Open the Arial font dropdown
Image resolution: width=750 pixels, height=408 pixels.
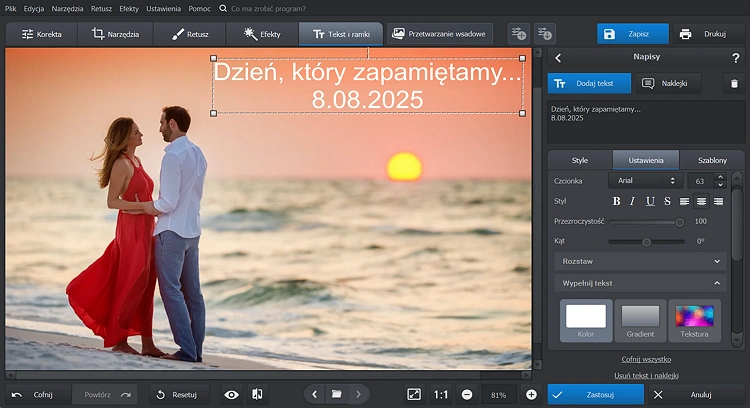(645, 180)
